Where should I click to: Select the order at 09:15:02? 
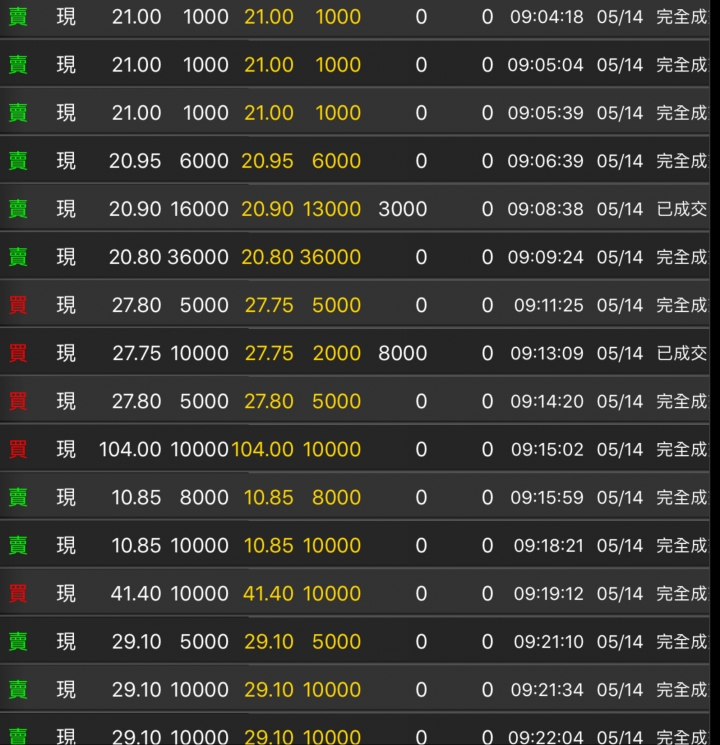click(355, 449)
